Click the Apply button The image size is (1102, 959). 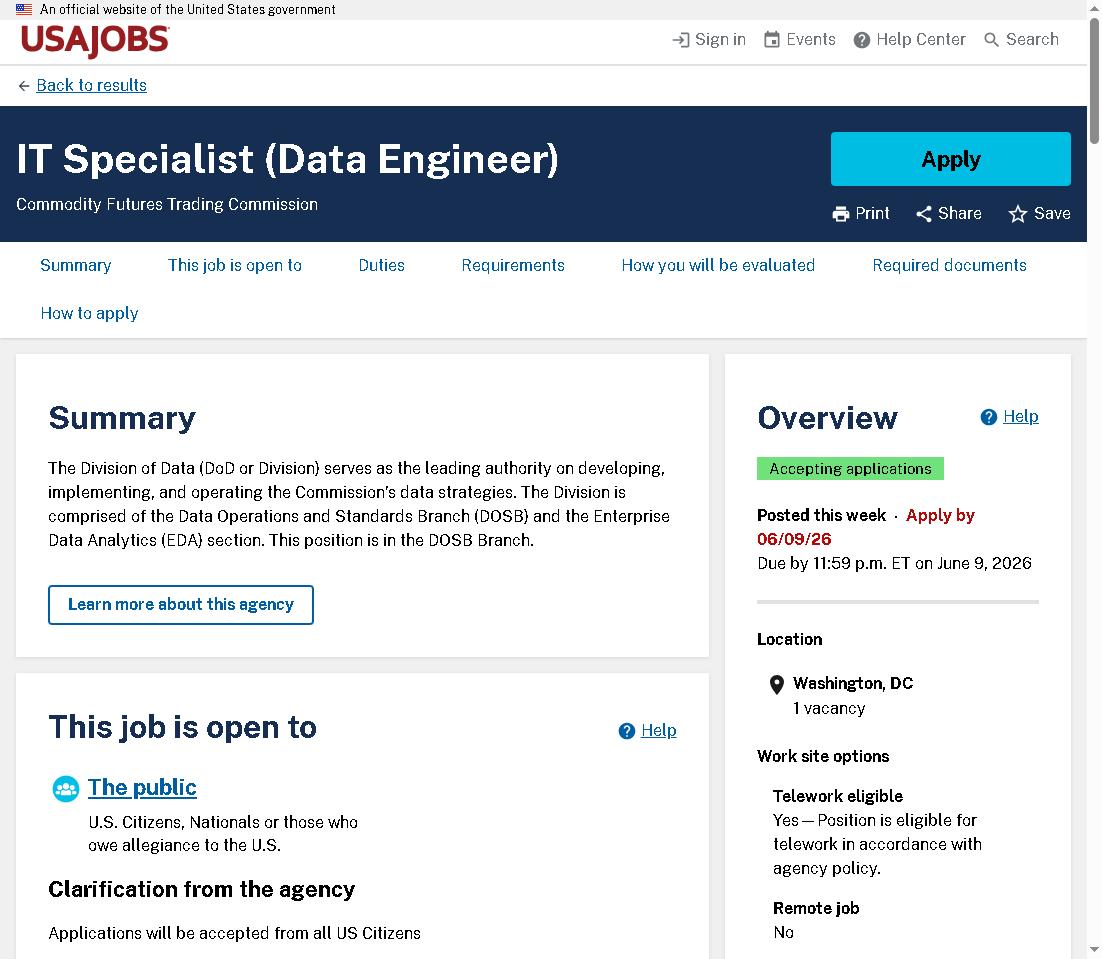950,159
